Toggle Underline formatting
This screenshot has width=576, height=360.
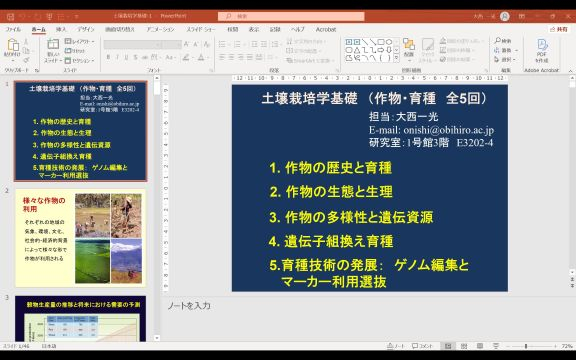tap(127, 57)
